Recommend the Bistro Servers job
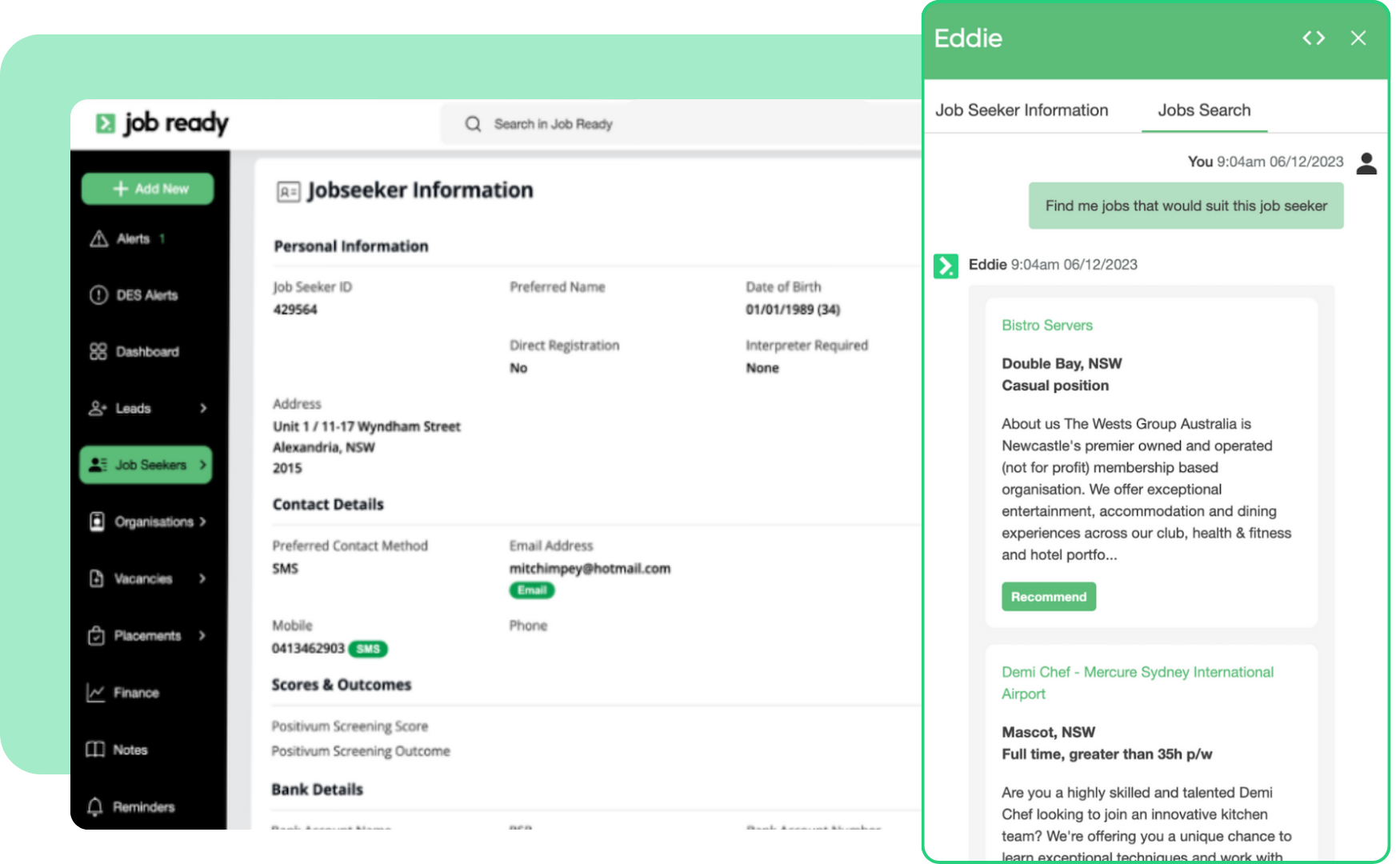 (1049, 597)
